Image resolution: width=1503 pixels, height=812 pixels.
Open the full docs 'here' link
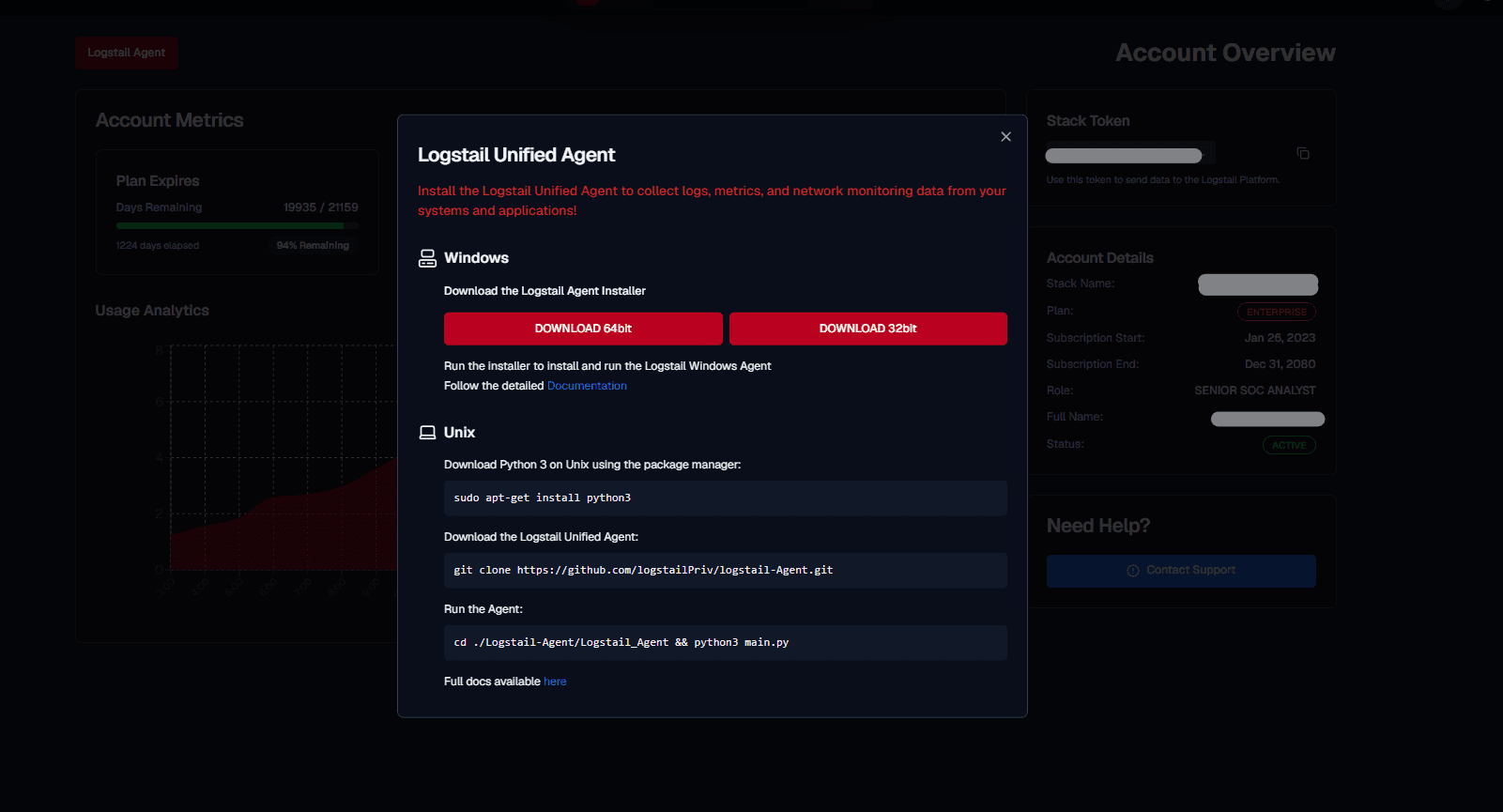(x=555, y=682)
